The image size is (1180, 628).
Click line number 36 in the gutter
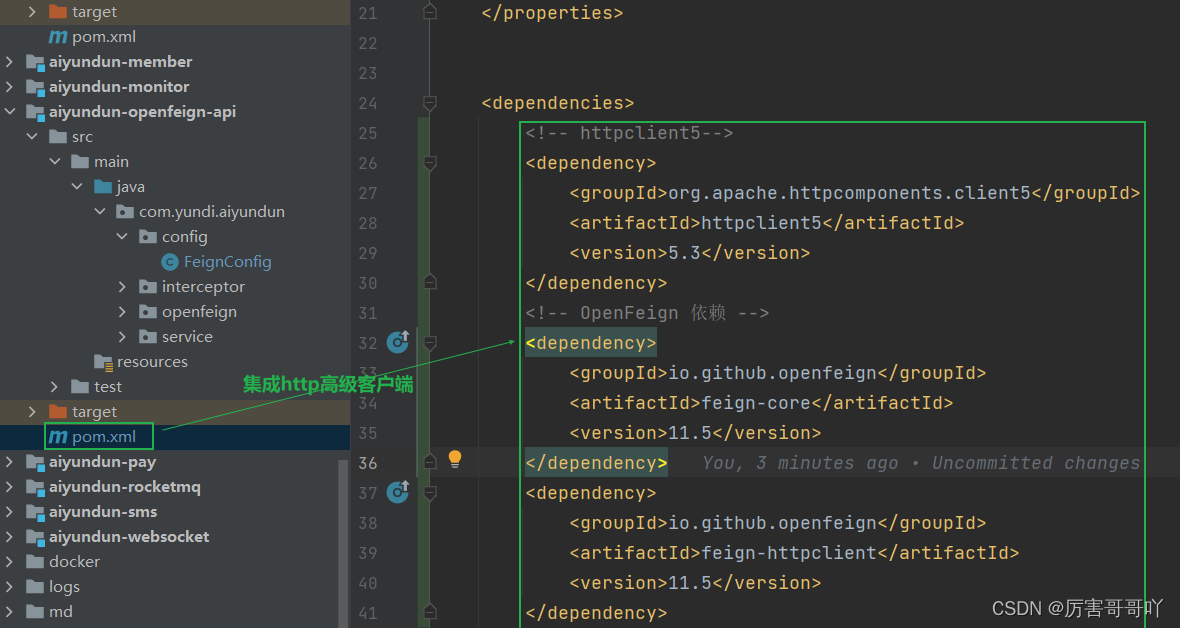pos(367,462)
